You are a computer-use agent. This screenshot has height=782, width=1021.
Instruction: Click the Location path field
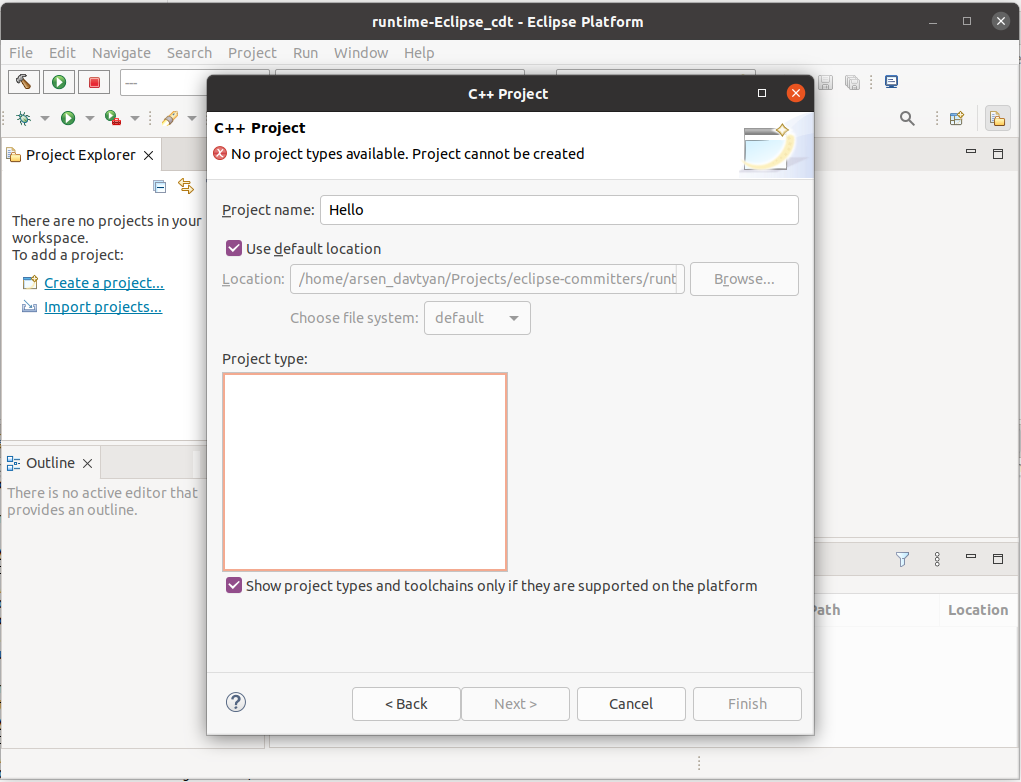(487, 279)
